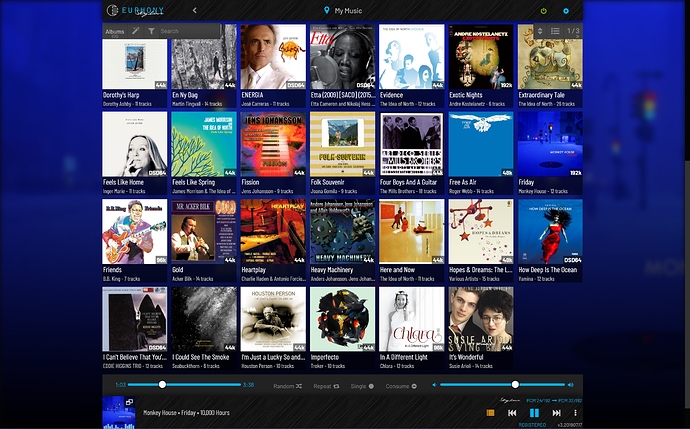This screenshot has height=429, width=690.
Task: Click the My Music location pin
Action: (327, 10)
